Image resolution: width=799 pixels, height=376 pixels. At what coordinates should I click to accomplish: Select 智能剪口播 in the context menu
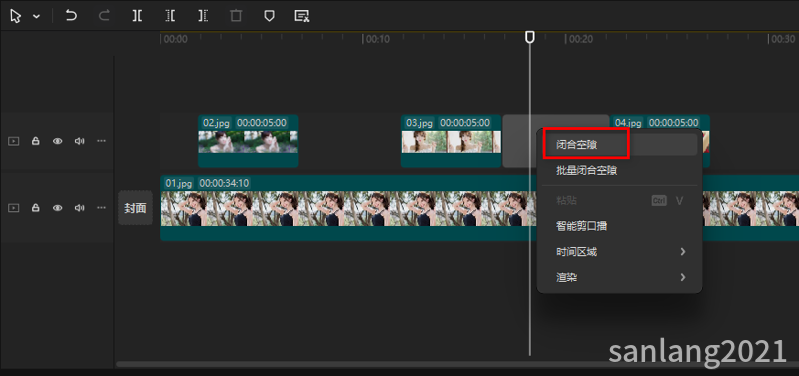click(x=620, y=226)
